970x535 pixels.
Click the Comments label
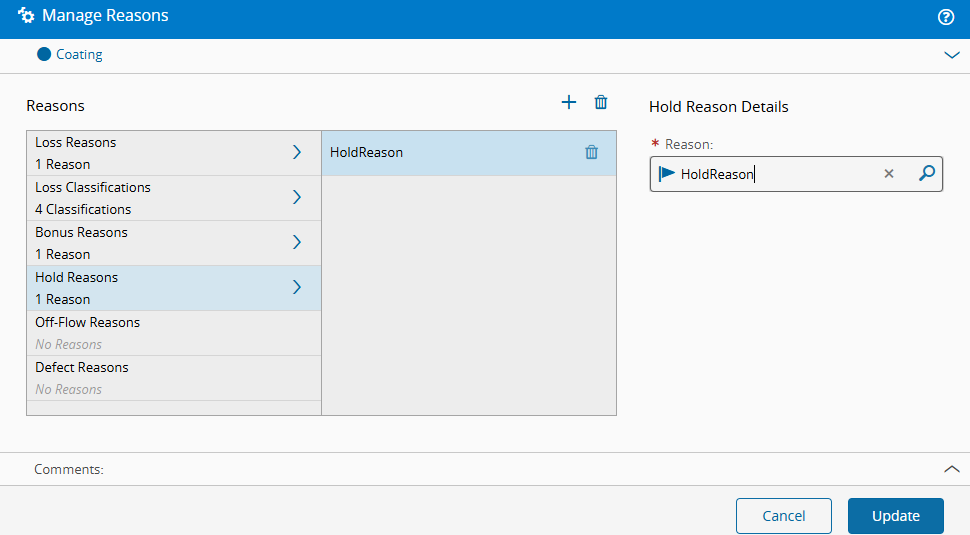[x=69, y=469]
